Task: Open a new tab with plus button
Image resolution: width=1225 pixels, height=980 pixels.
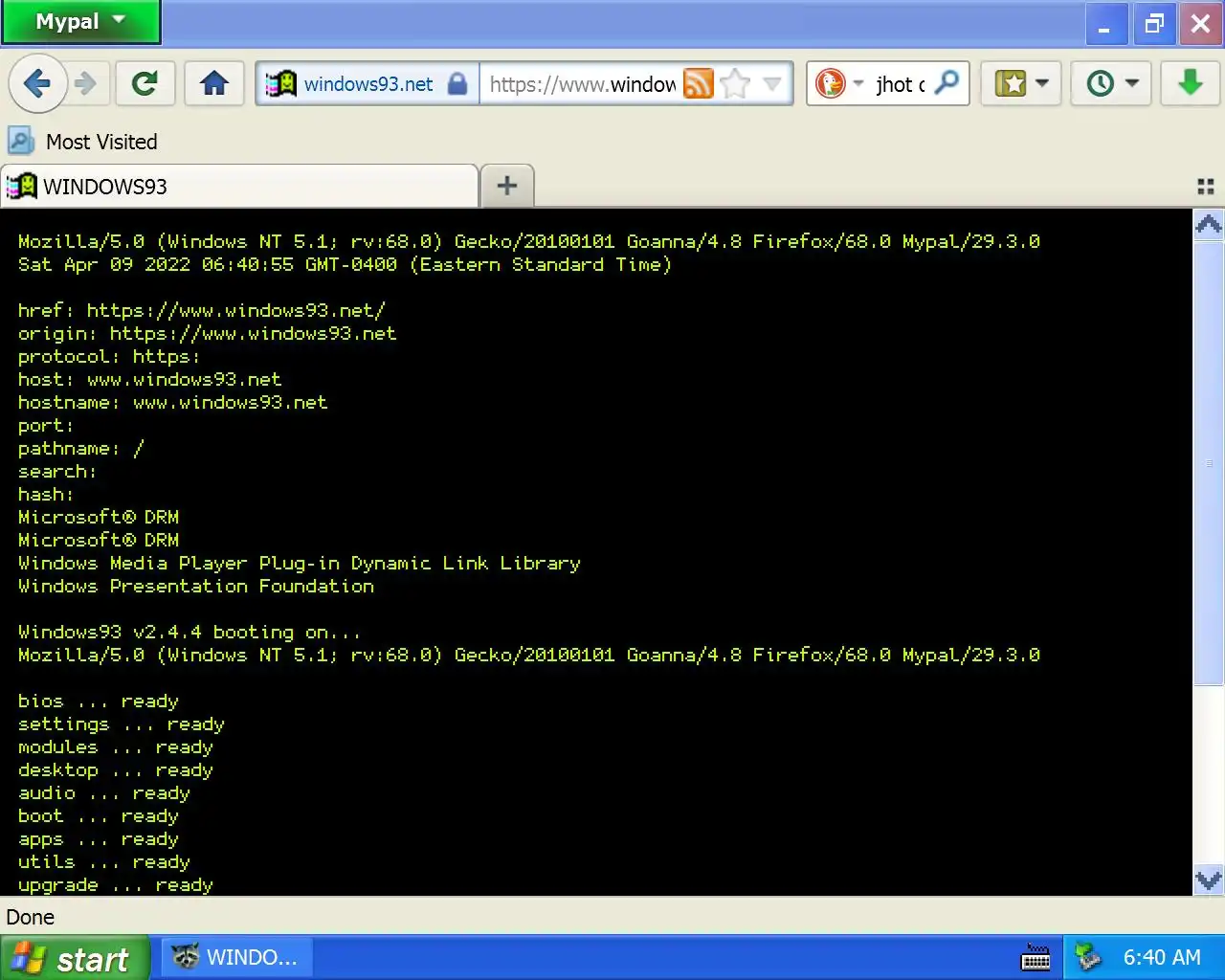Action: pyautogui.click(x=507, y=186)
